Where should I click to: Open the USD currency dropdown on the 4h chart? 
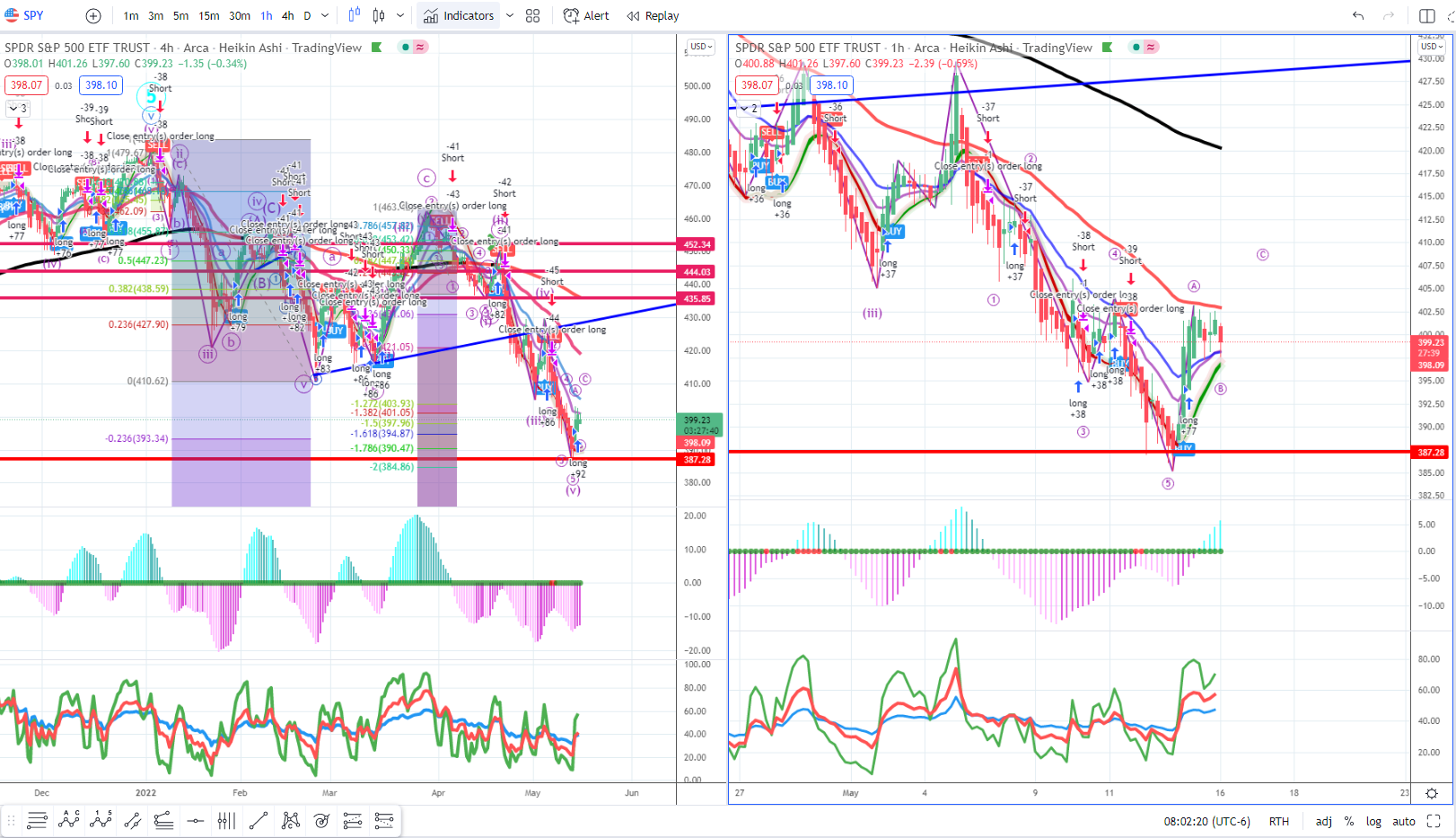[701, 46]
